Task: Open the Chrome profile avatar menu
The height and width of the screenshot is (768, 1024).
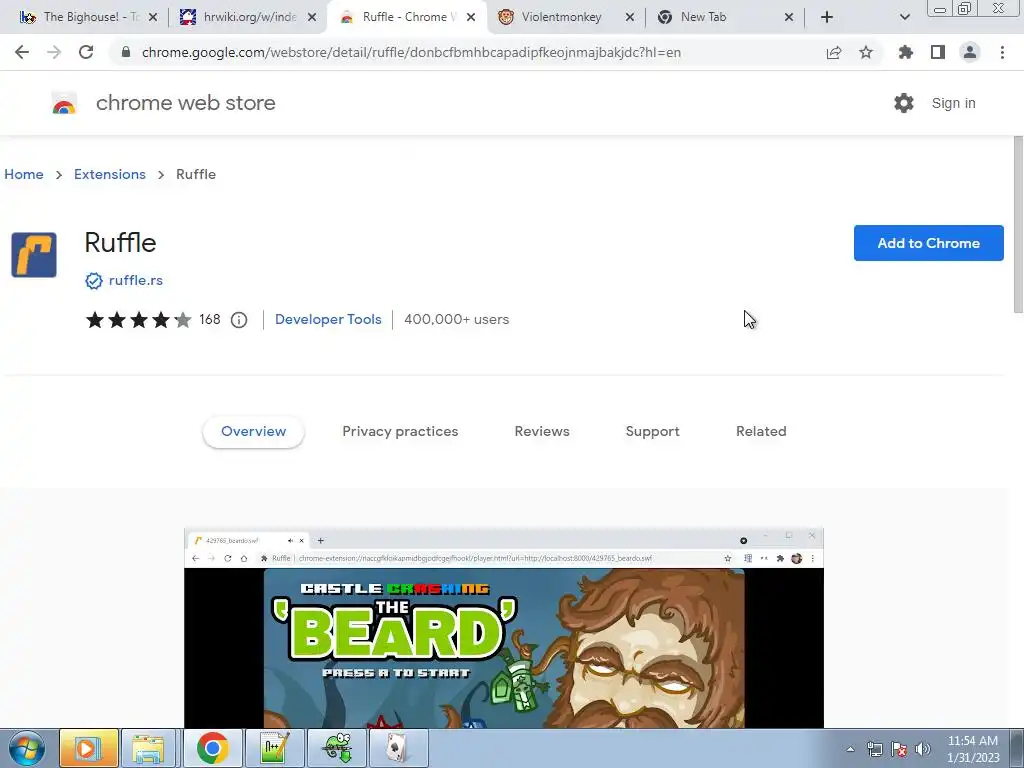Action: [970, 52]
